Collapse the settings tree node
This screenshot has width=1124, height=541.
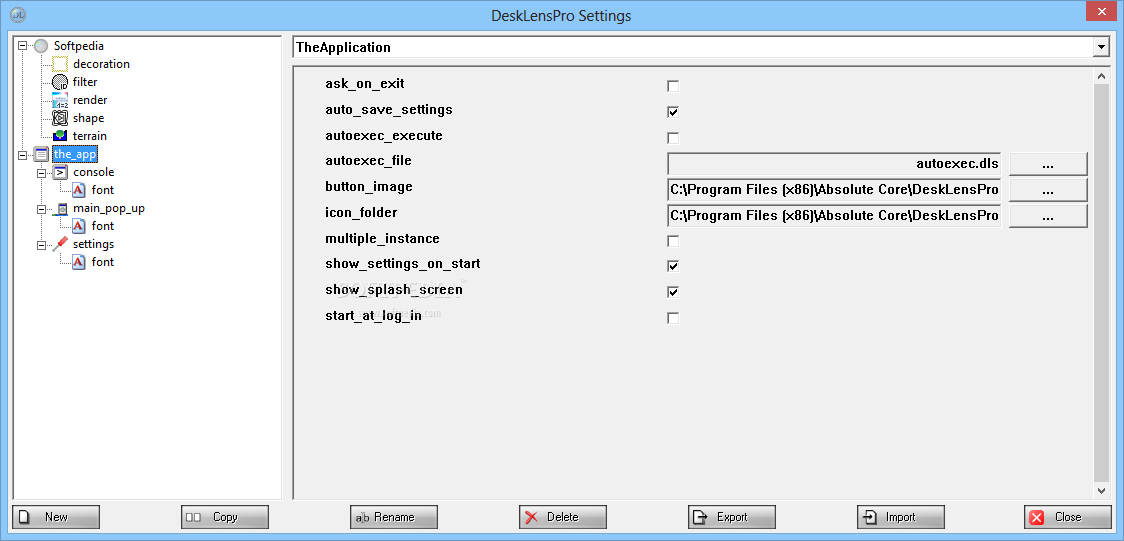41,244
